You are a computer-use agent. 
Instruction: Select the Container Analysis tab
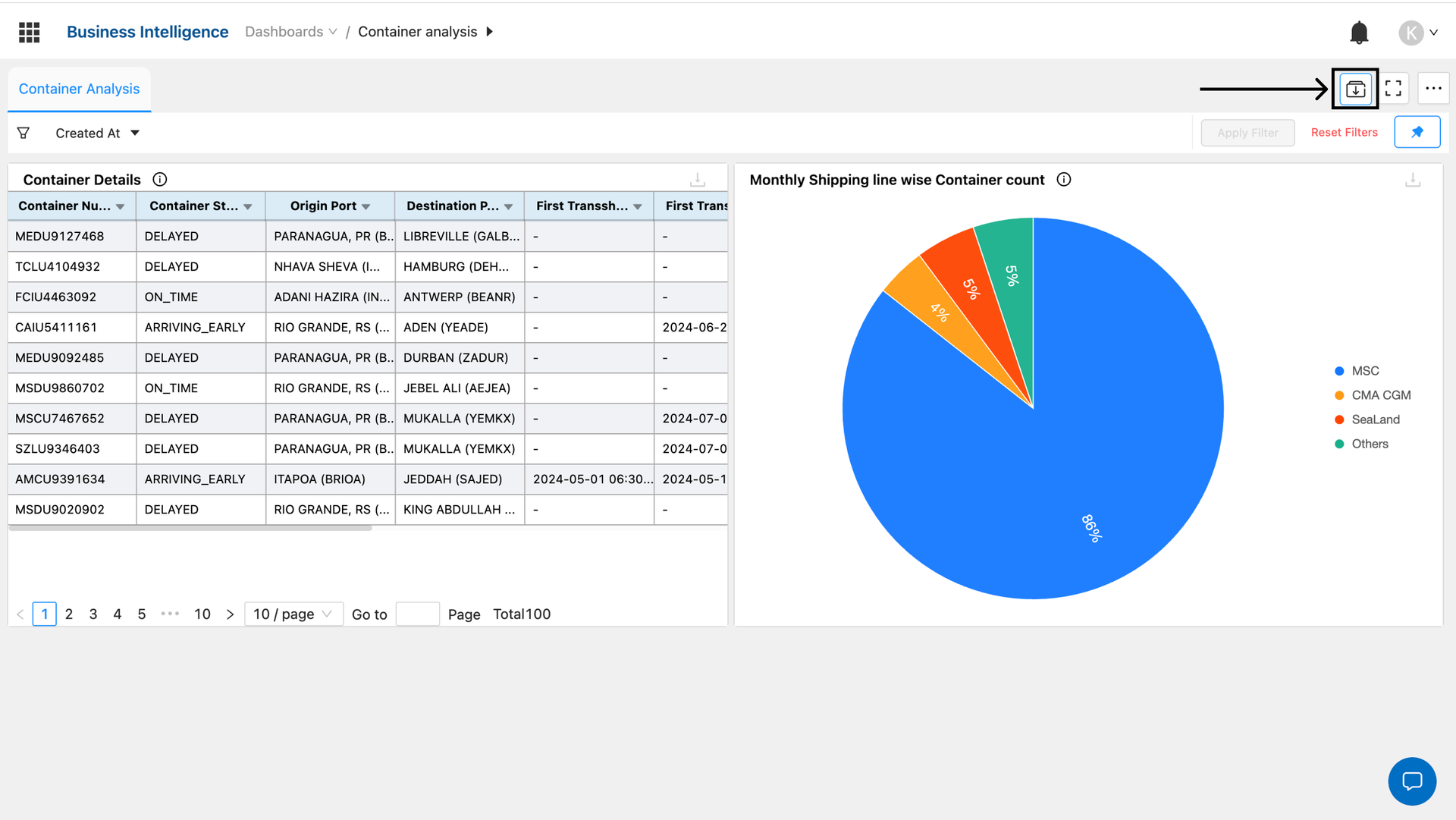[79, 89]
